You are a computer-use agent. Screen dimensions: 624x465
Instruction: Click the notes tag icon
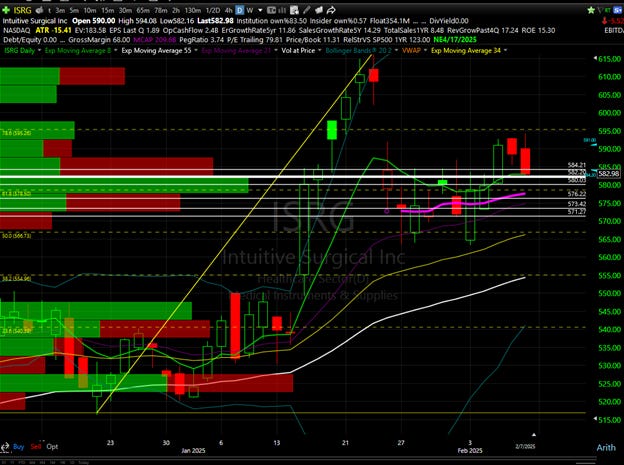(319, 10)
